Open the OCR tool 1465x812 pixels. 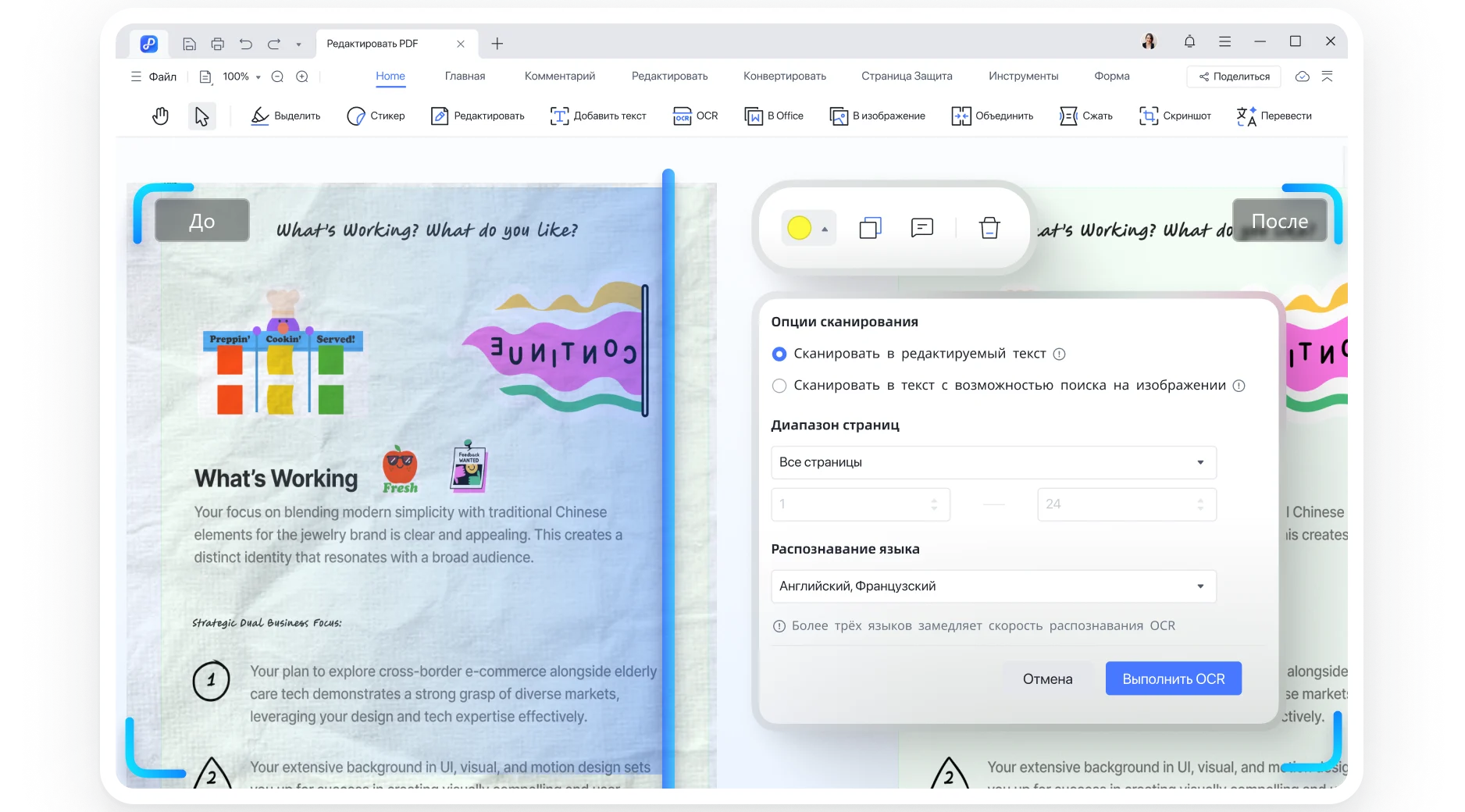click(x=695, y=116)
